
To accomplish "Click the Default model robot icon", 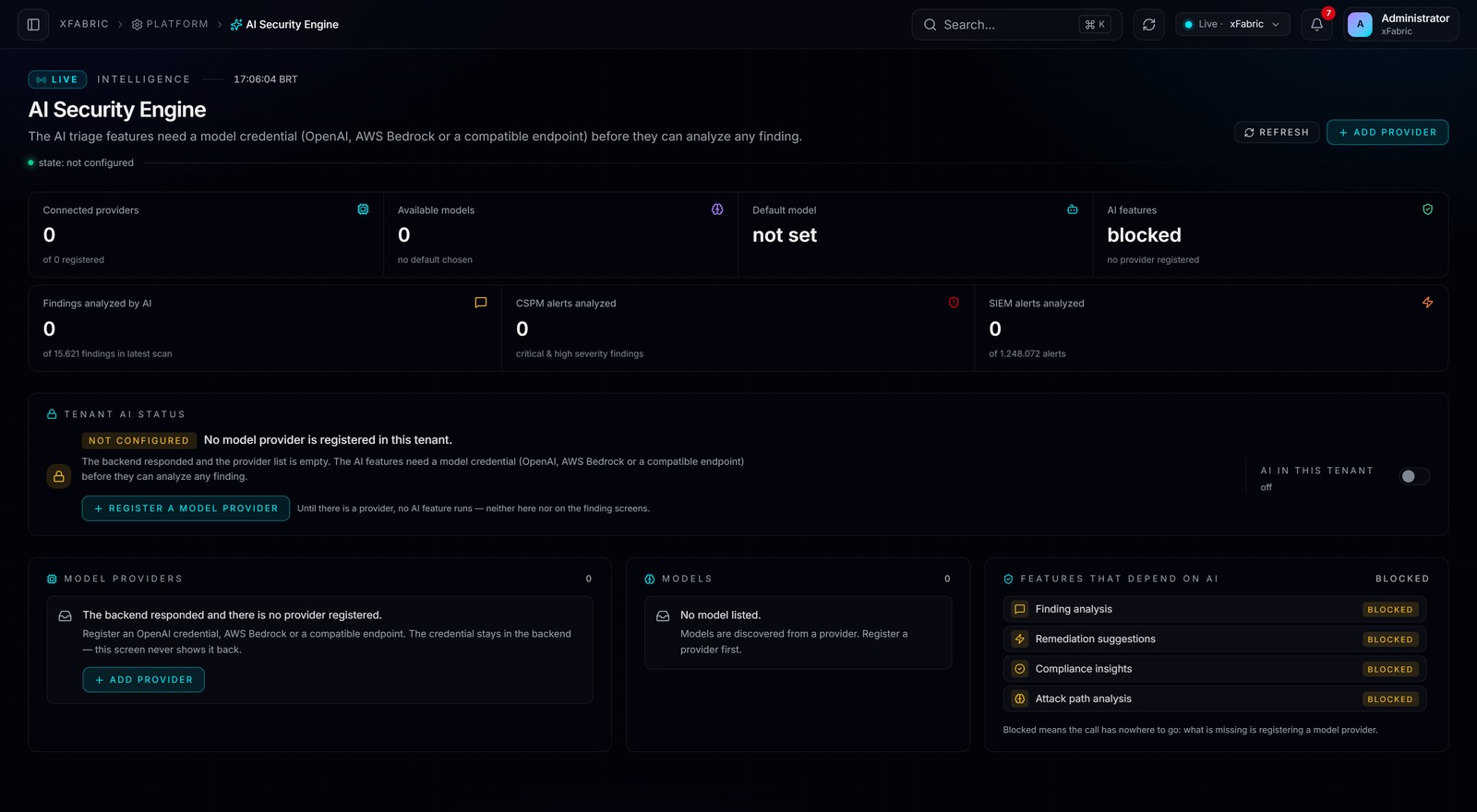I will [1072, 209].
